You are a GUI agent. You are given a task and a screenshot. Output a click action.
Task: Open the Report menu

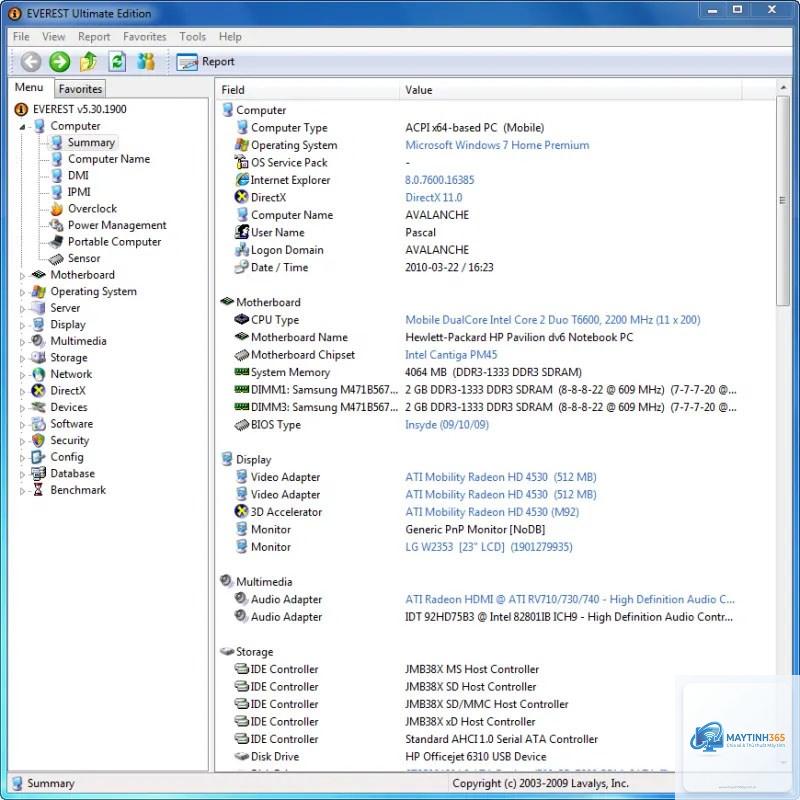(94, 37)
